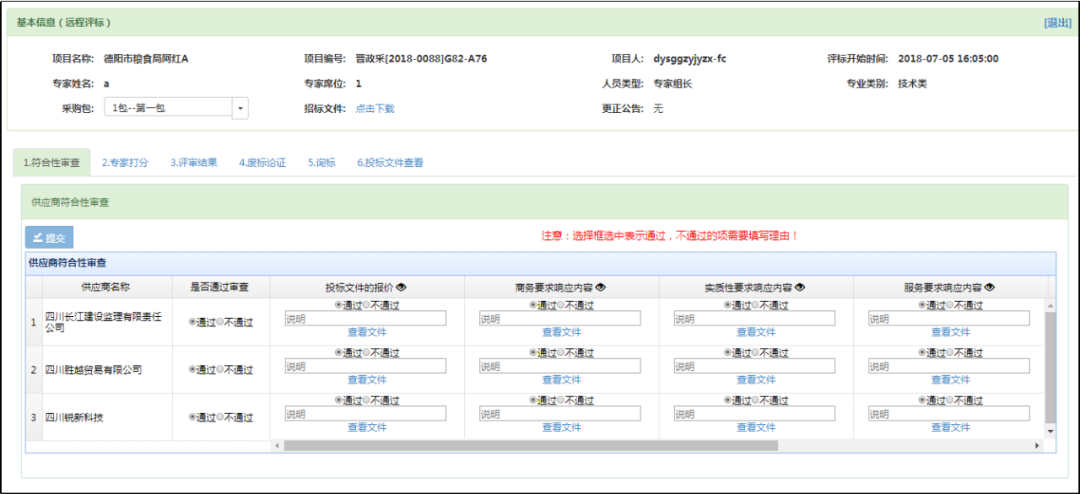Click the 采购包 combo box showing 1包--第一包
This screenshot has width=1080, height=494.
[x=168, y=108]
